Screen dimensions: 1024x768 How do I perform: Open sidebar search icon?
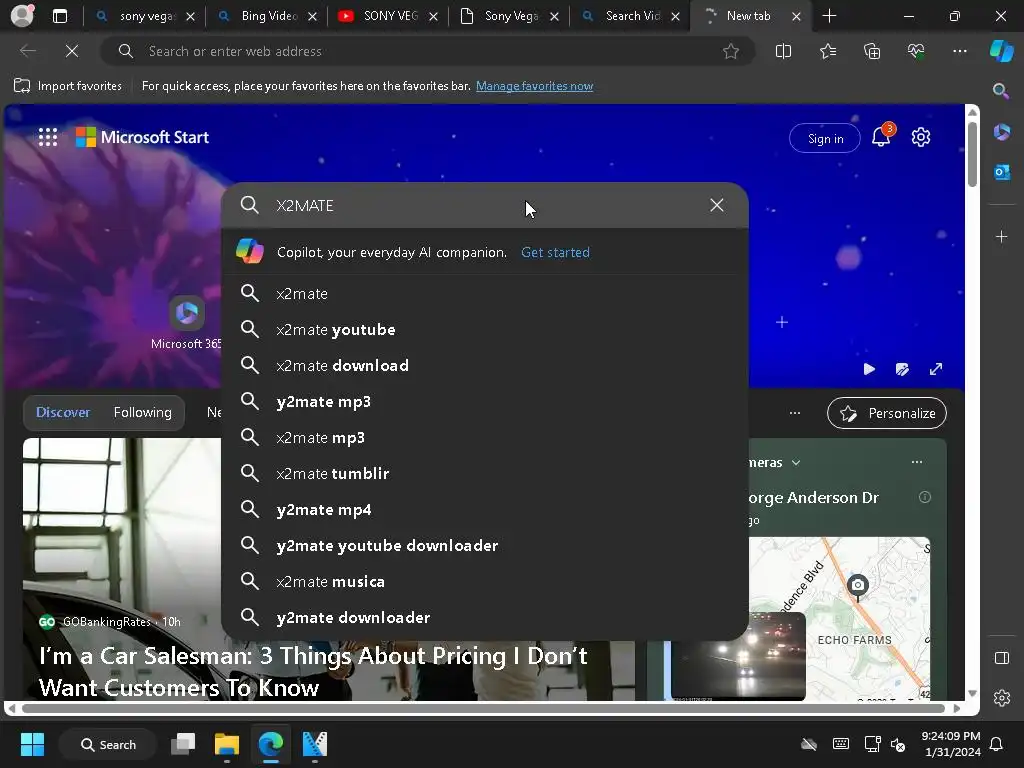tap(1001, 91)
